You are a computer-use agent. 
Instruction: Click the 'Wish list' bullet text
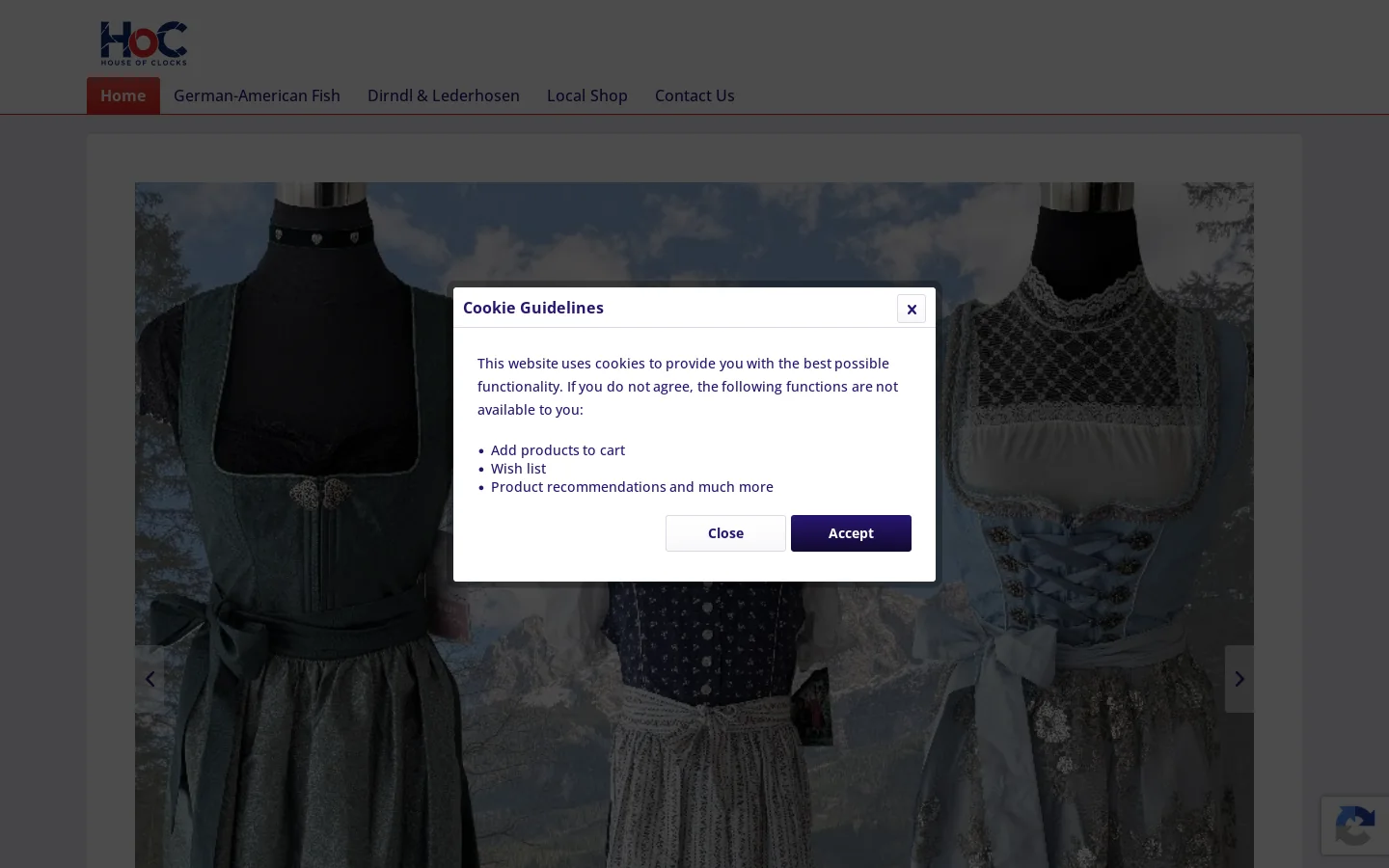tap(518, 469)
